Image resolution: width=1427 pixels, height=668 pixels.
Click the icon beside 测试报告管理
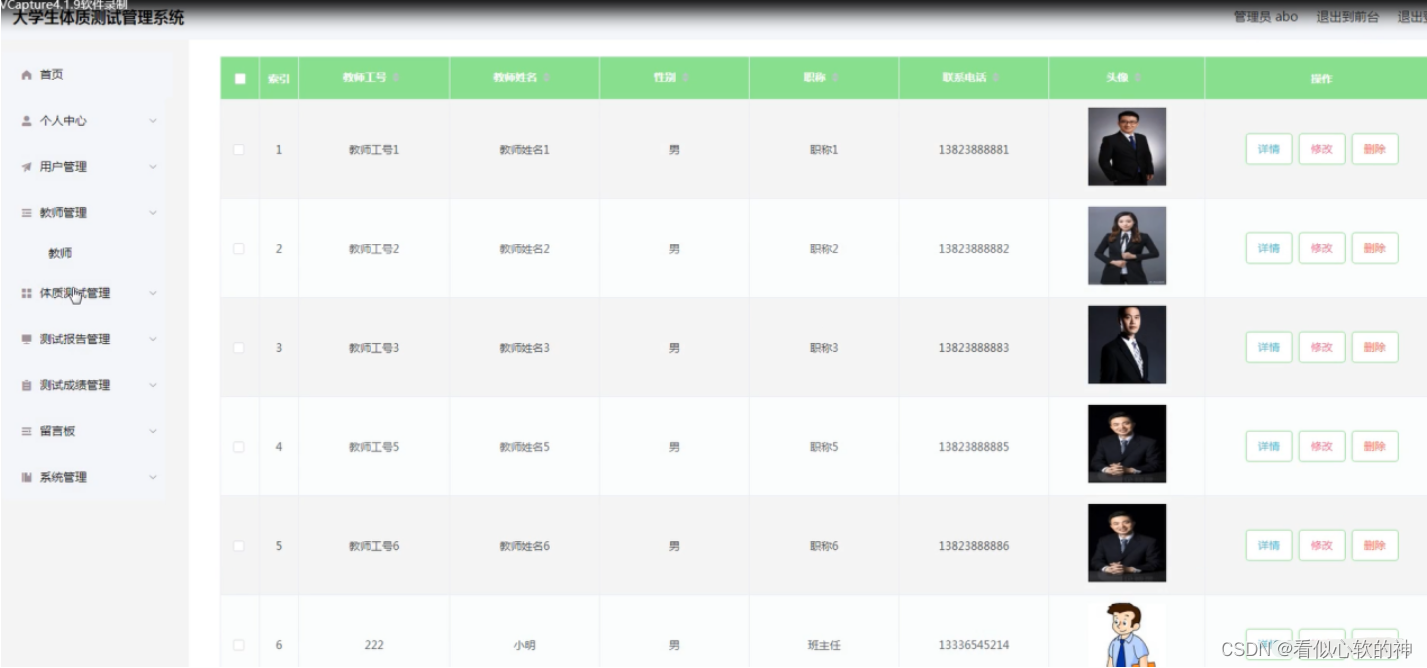point(27,339)
